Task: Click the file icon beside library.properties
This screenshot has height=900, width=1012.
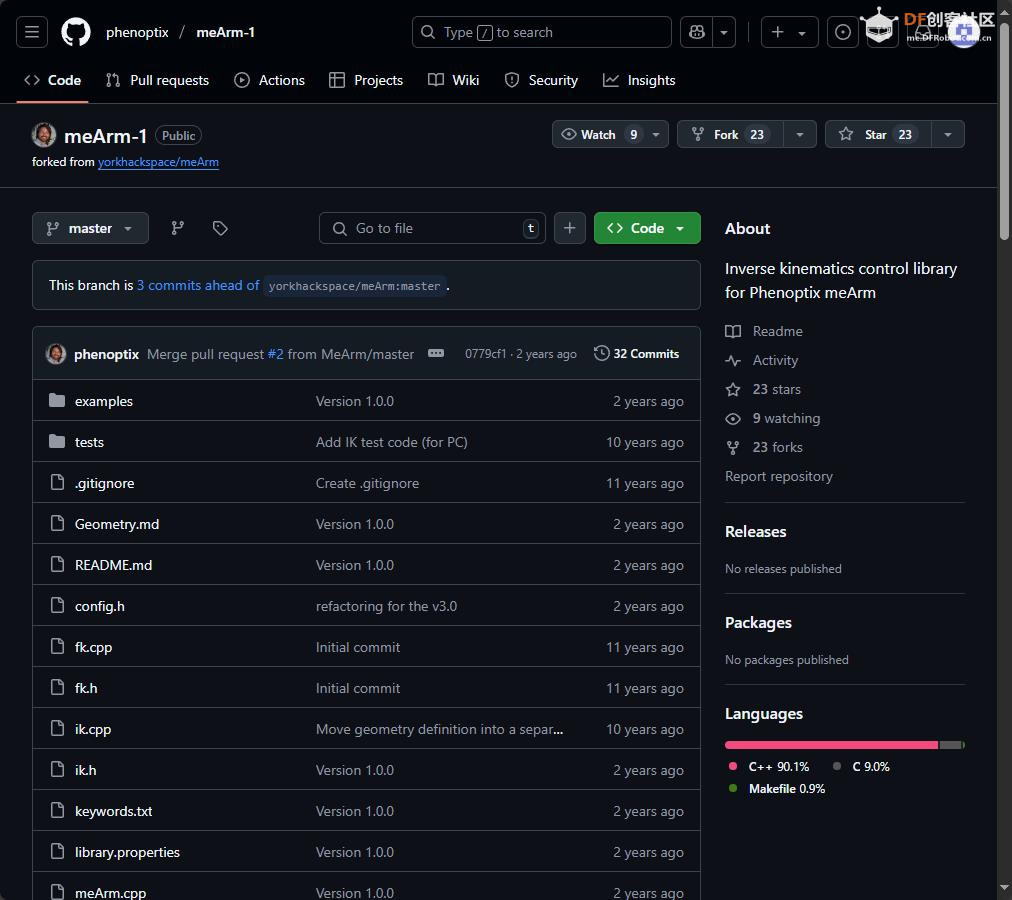Action: click(57, 852)
